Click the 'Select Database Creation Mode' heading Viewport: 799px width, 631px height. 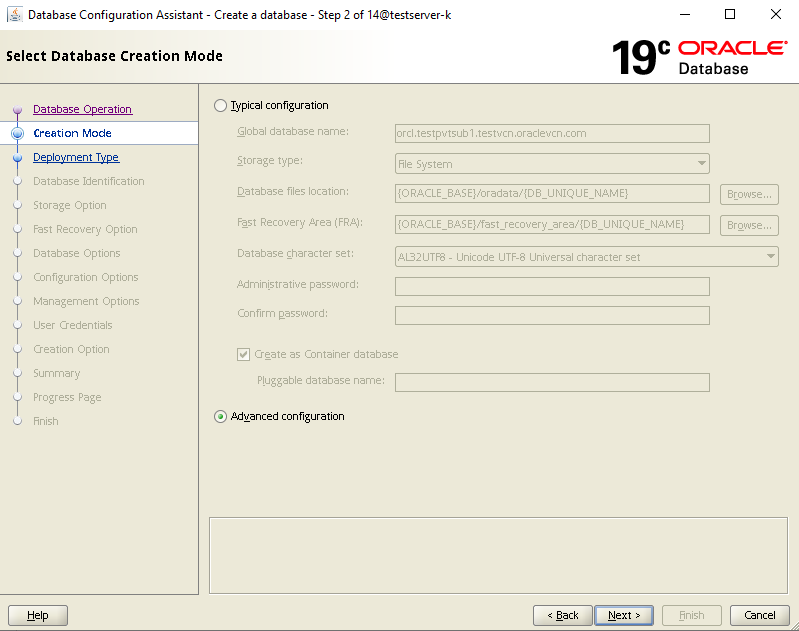pyautogui.click(x=114, y=56)
